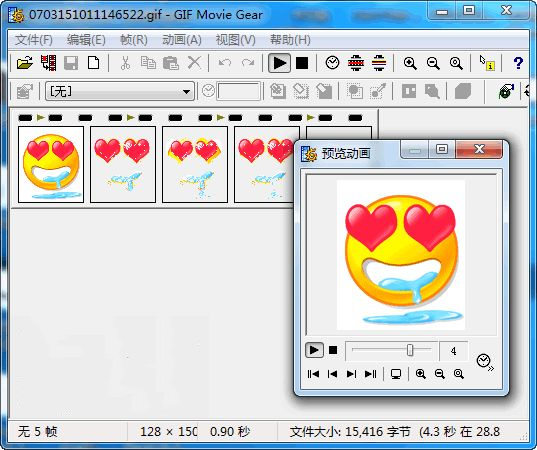
Task: Zoom out using the main toolbar magnifier
Action: click(x=433, y=63)
